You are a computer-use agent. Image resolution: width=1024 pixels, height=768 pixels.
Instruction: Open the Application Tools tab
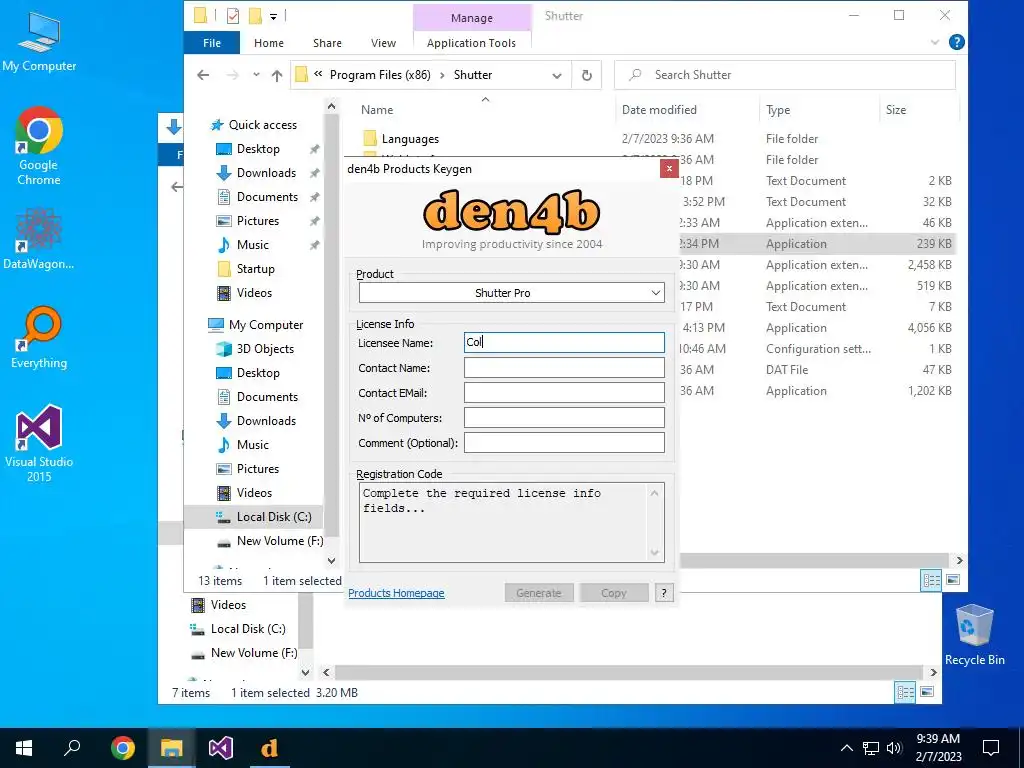[x=472, y=42]
